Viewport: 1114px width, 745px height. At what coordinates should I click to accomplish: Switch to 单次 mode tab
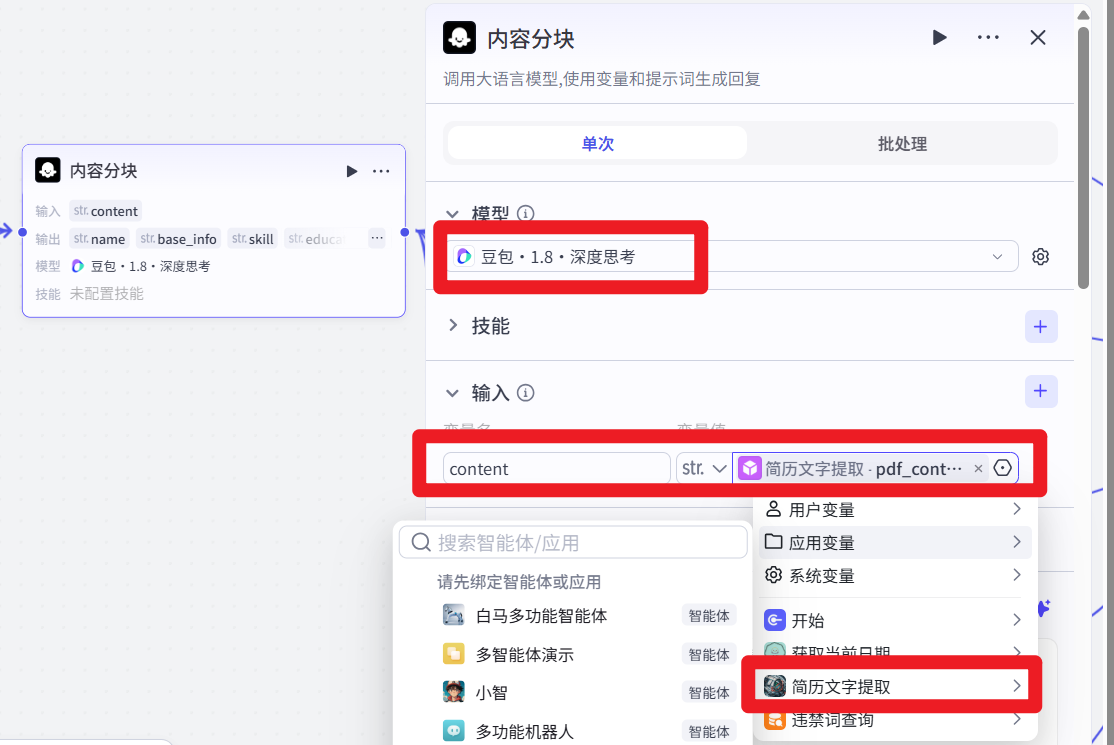597,143
